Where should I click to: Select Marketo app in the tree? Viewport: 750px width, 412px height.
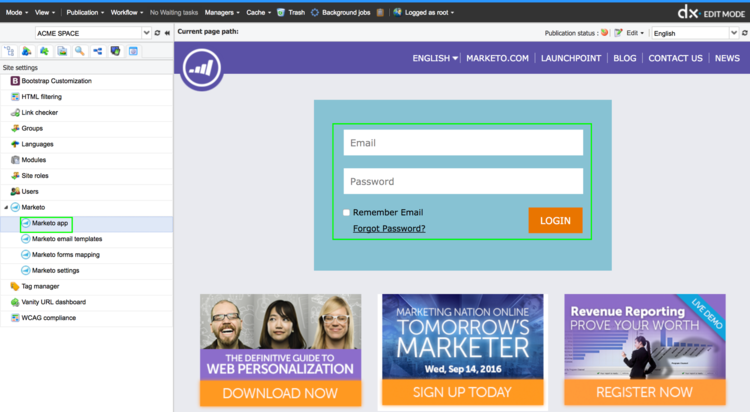[50, 223]
